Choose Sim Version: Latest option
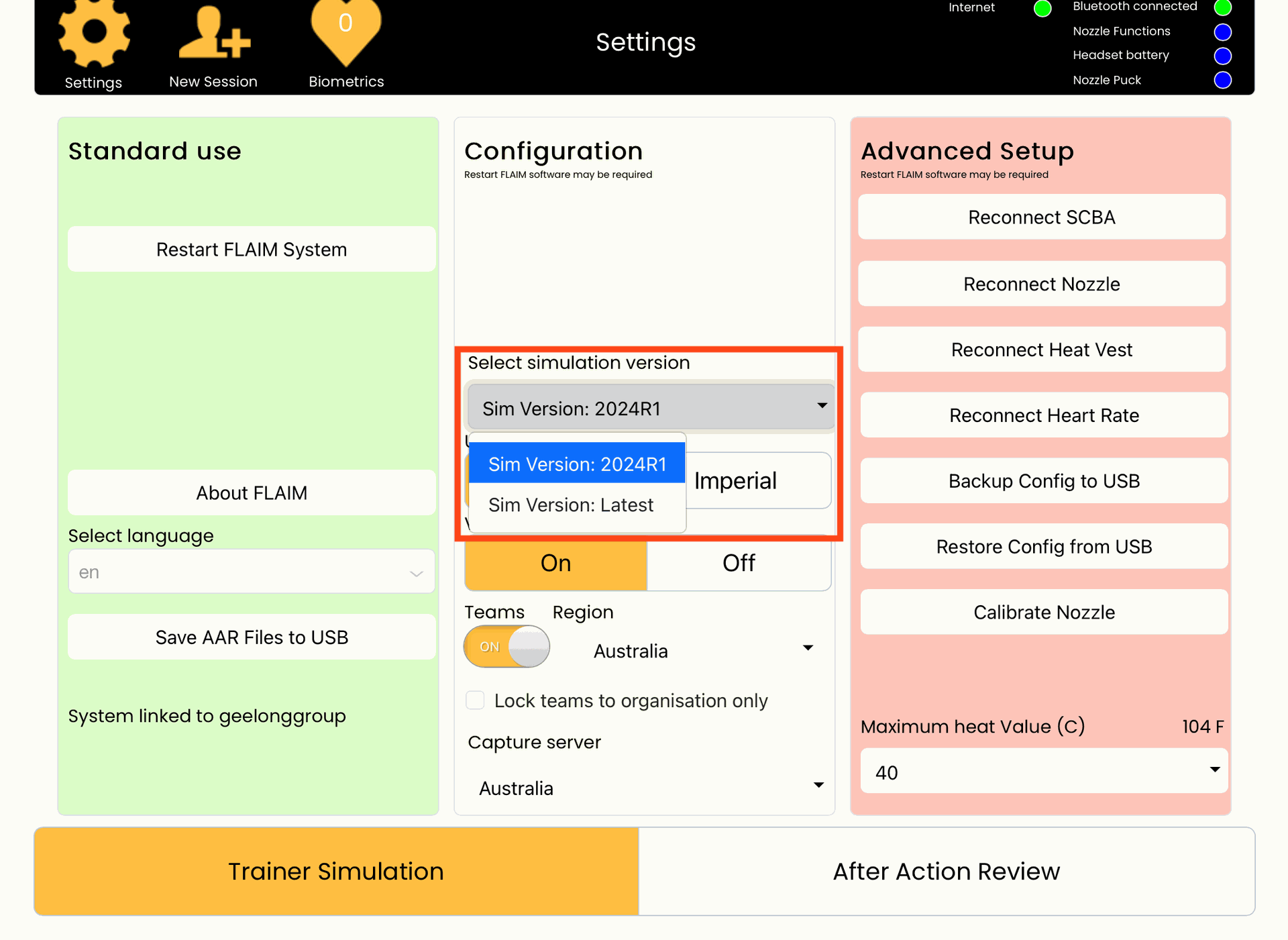Image resolution: width=1288 pixels, height=940 pixels. (x=571, y=505)
